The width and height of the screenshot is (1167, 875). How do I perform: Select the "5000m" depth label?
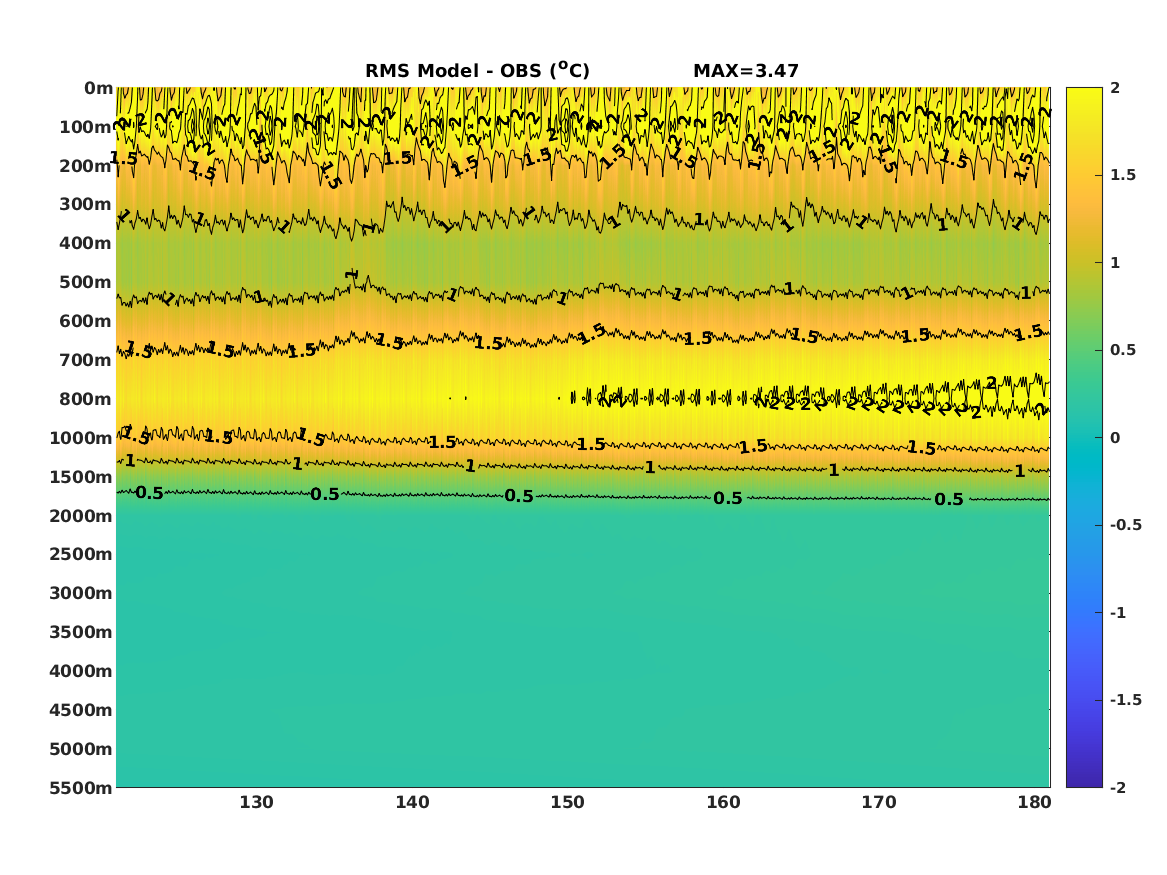[x=81, y=749]
